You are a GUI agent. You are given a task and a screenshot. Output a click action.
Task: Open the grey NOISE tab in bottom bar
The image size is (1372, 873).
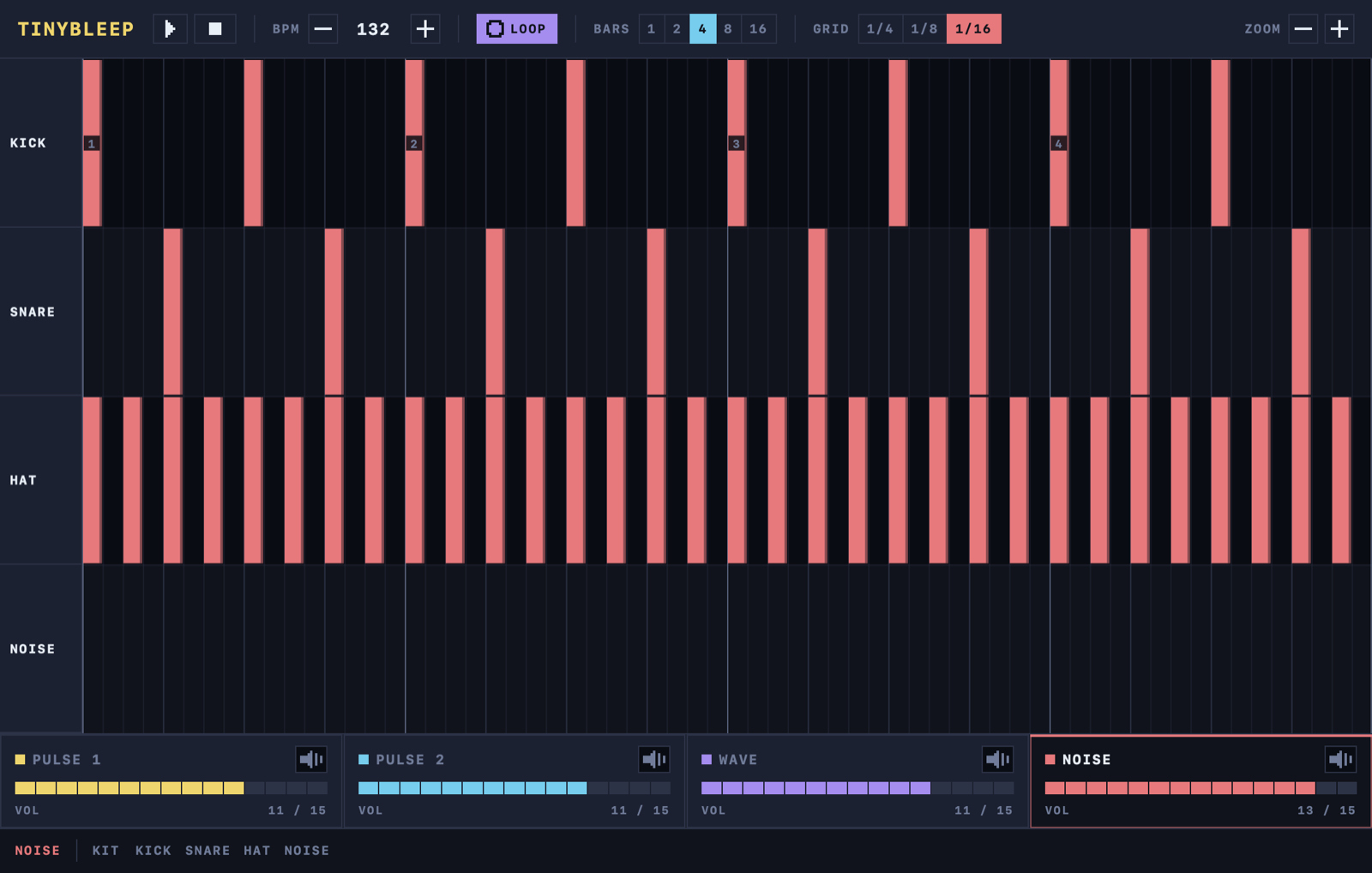pos(307,851)
